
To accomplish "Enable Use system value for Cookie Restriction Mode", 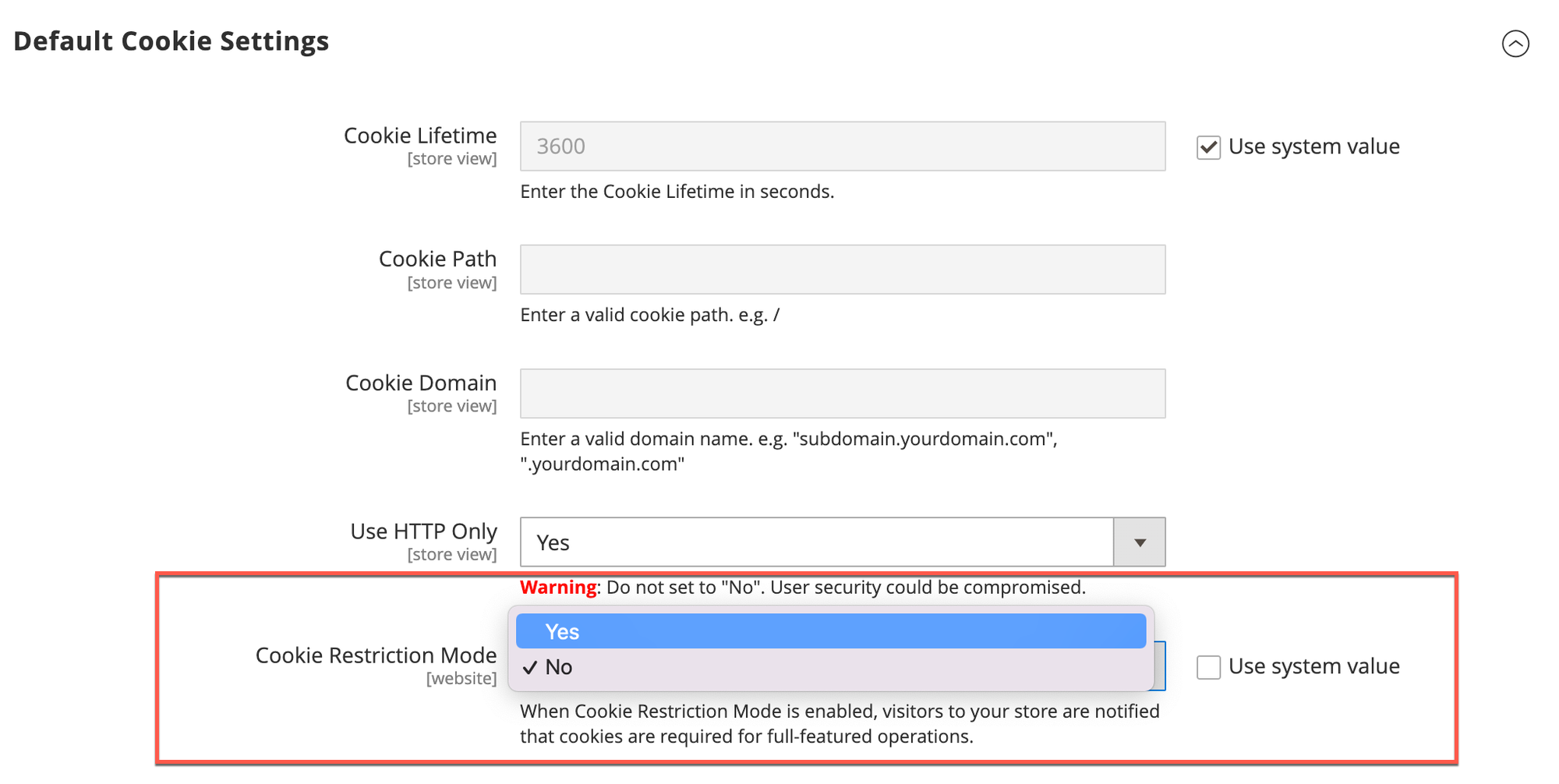I will (1208, 666).
